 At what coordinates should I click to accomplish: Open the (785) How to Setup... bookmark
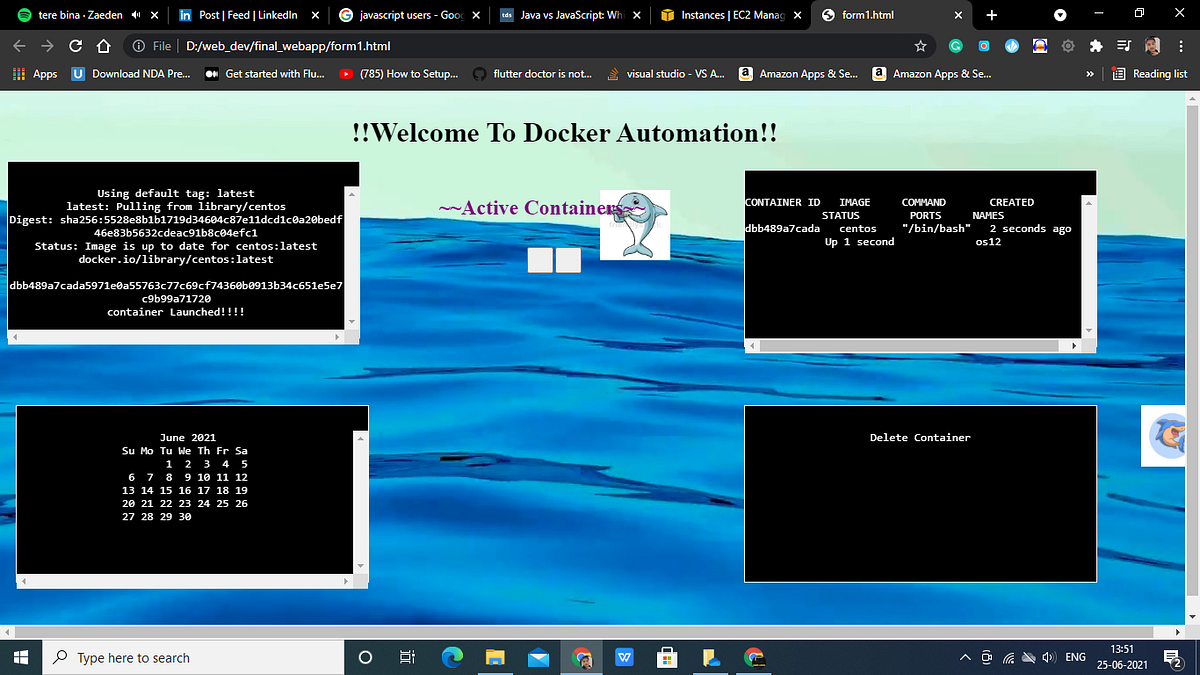tap(398, 74)
